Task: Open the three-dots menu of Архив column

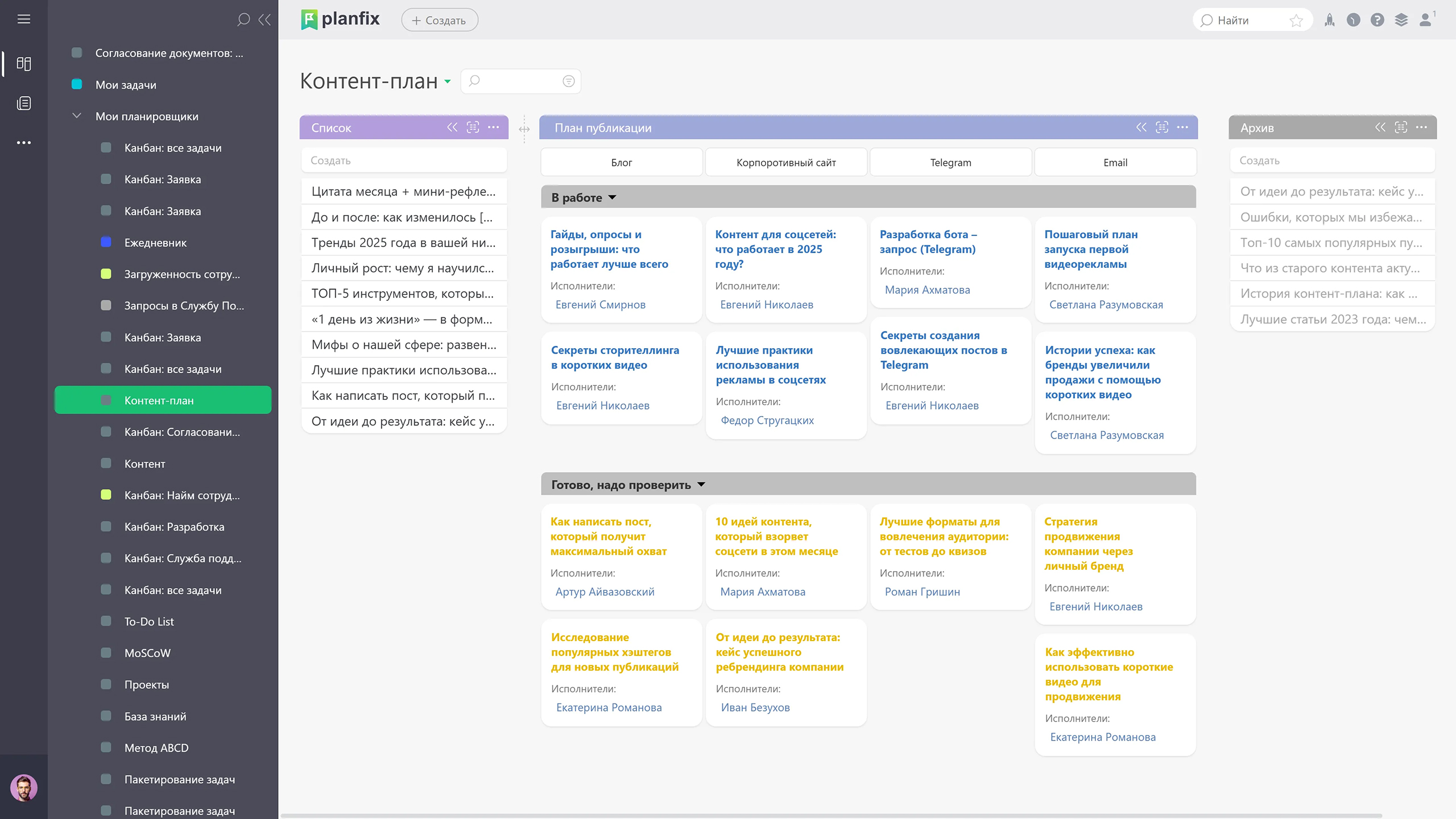Action: click(1421, 127)
